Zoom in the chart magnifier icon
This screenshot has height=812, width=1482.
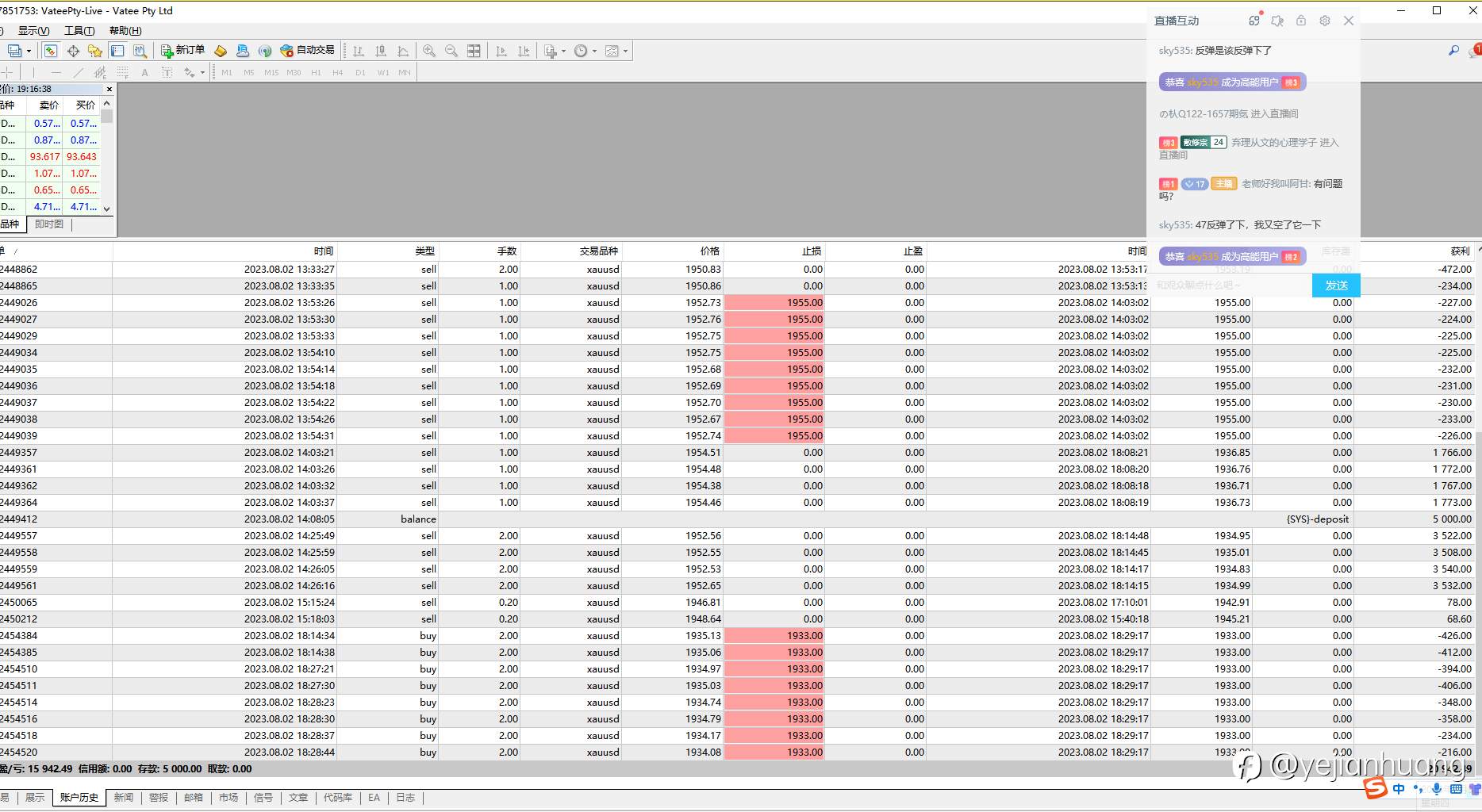[x=429, y=51]
